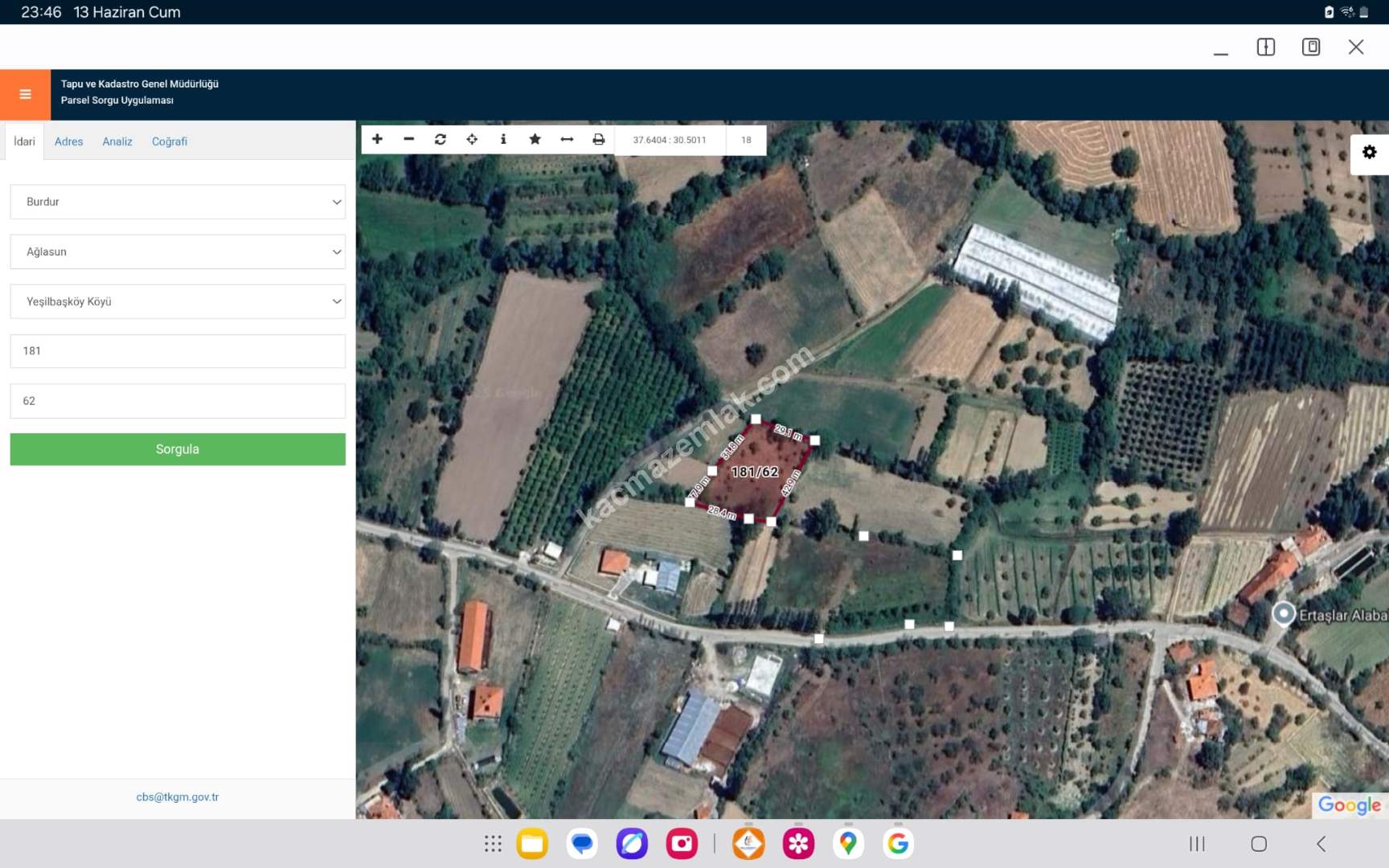The height and width of the screenshot is (868, 1389).
Task: Switch to the Analiz tab
Action: coord(117,141)
